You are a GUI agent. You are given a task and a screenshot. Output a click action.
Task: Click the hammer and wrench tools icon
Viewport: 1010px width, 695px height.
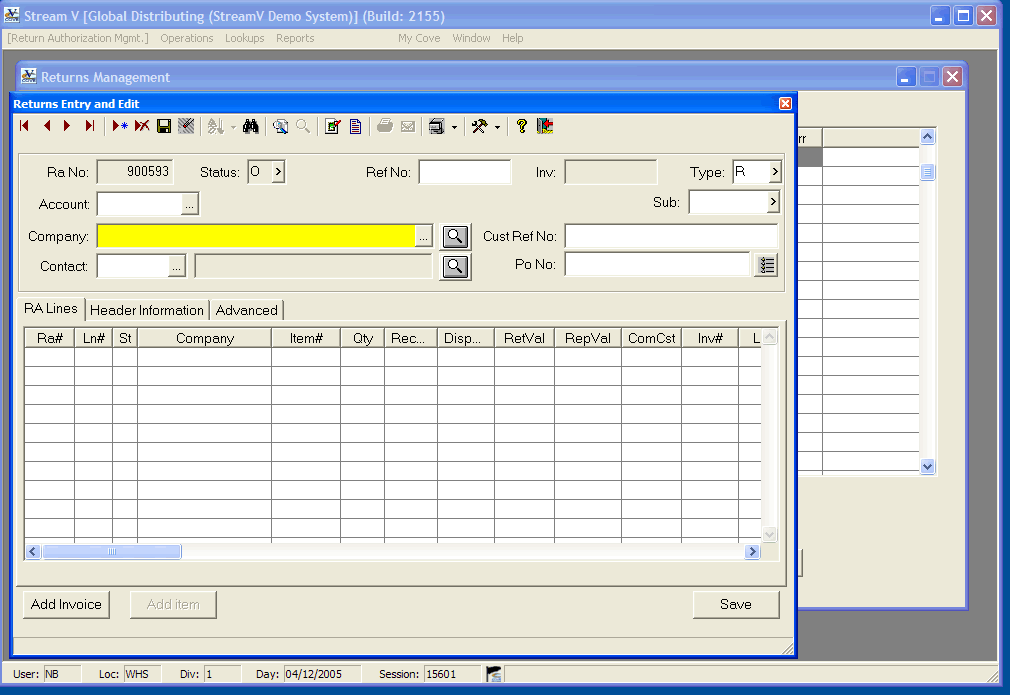(x=479, y=126)
